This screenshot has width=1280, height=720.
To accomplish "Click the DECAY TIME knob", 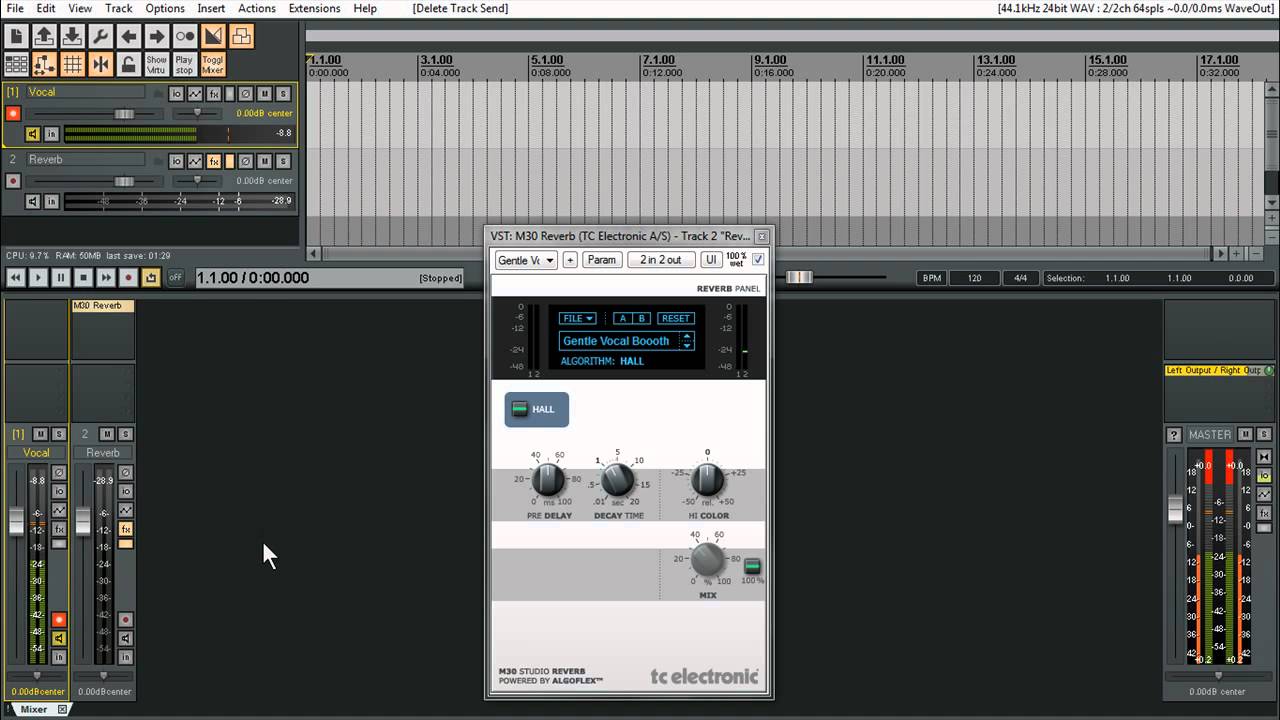I will tap(617, 480).
